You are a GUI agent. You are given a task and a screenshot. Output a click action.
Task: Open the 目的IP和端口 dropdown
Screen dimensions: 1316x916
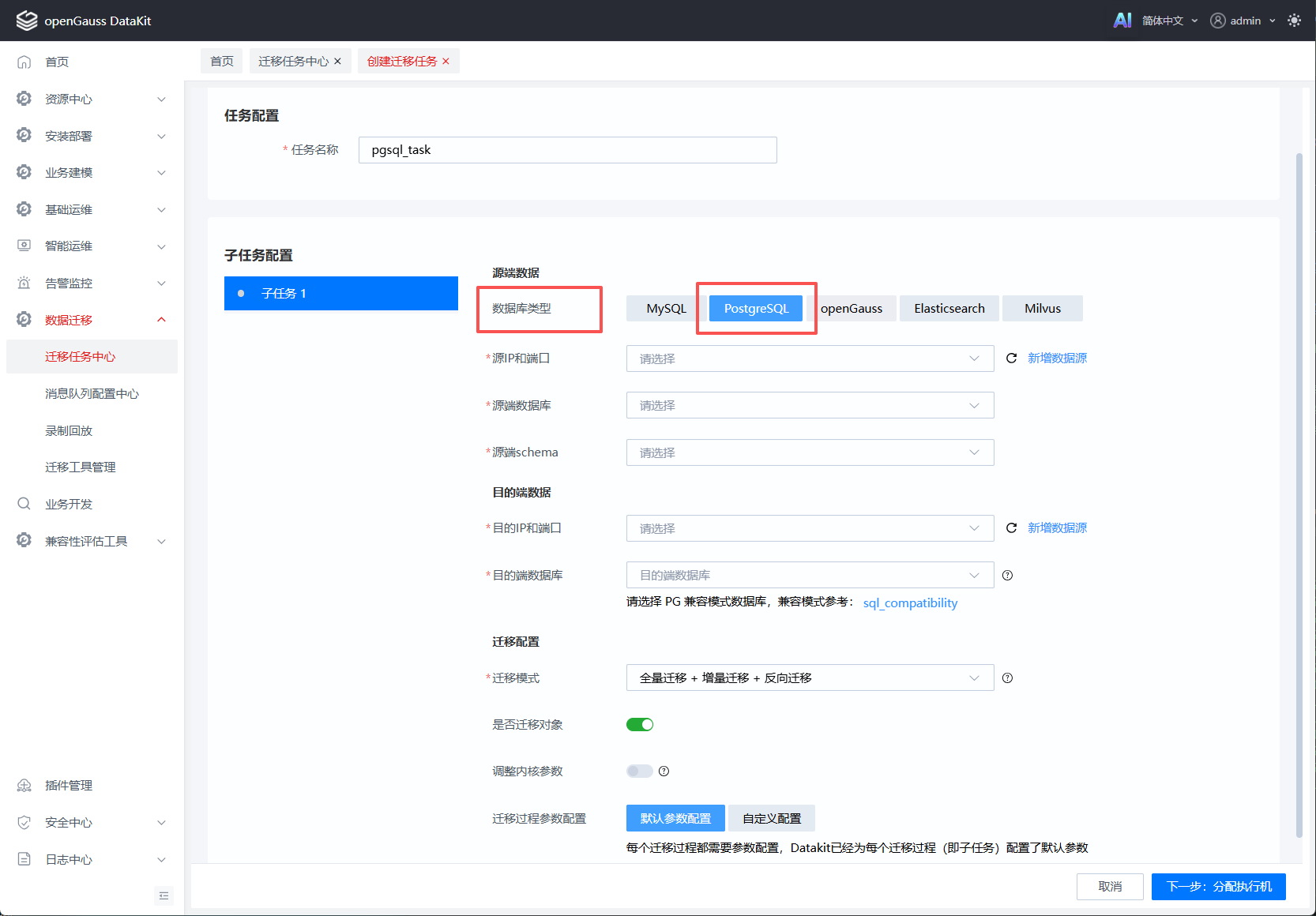[810, 528]
